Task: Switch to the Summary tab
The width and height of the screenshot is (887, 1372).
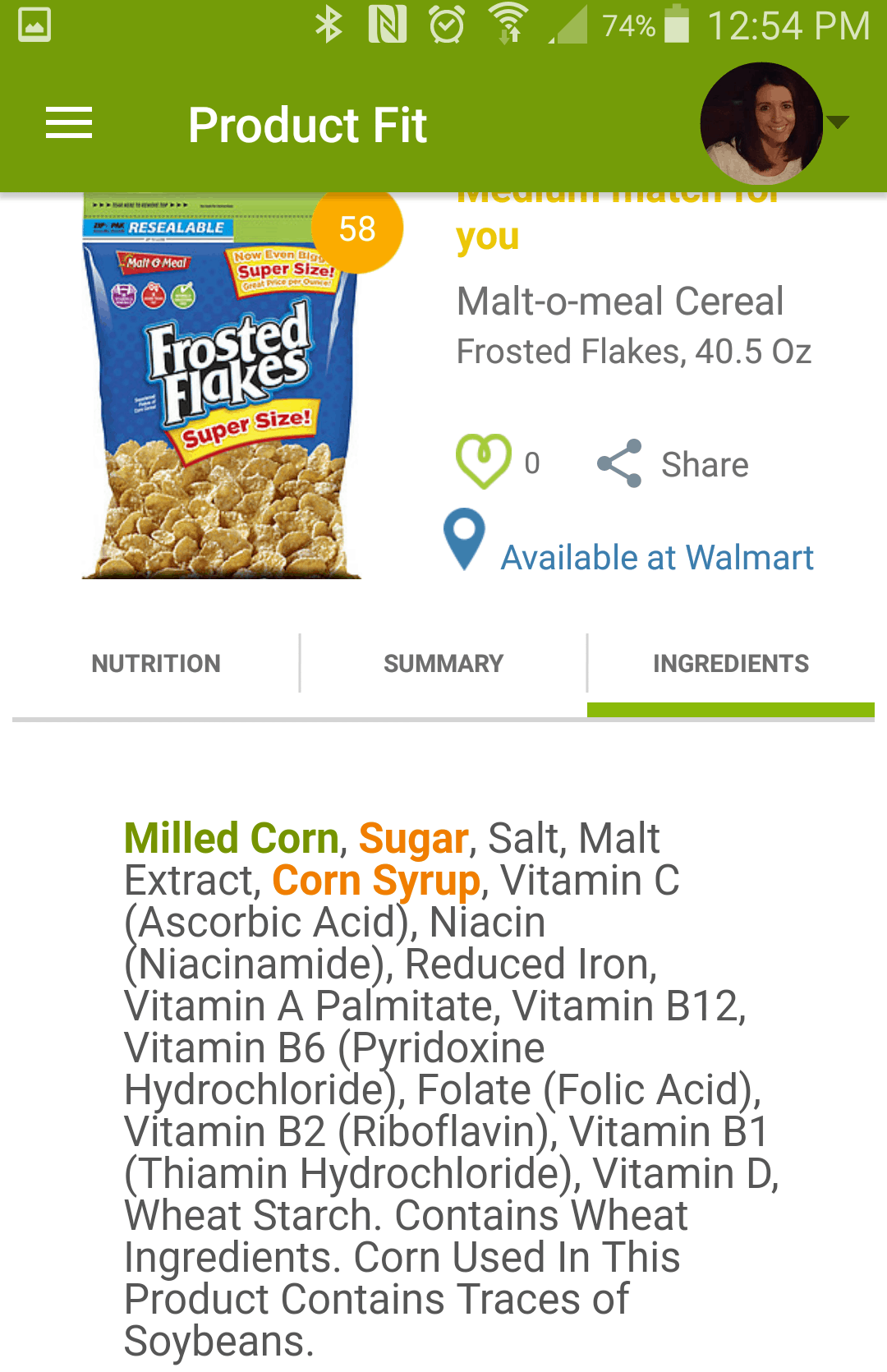Action: (443, 663)
